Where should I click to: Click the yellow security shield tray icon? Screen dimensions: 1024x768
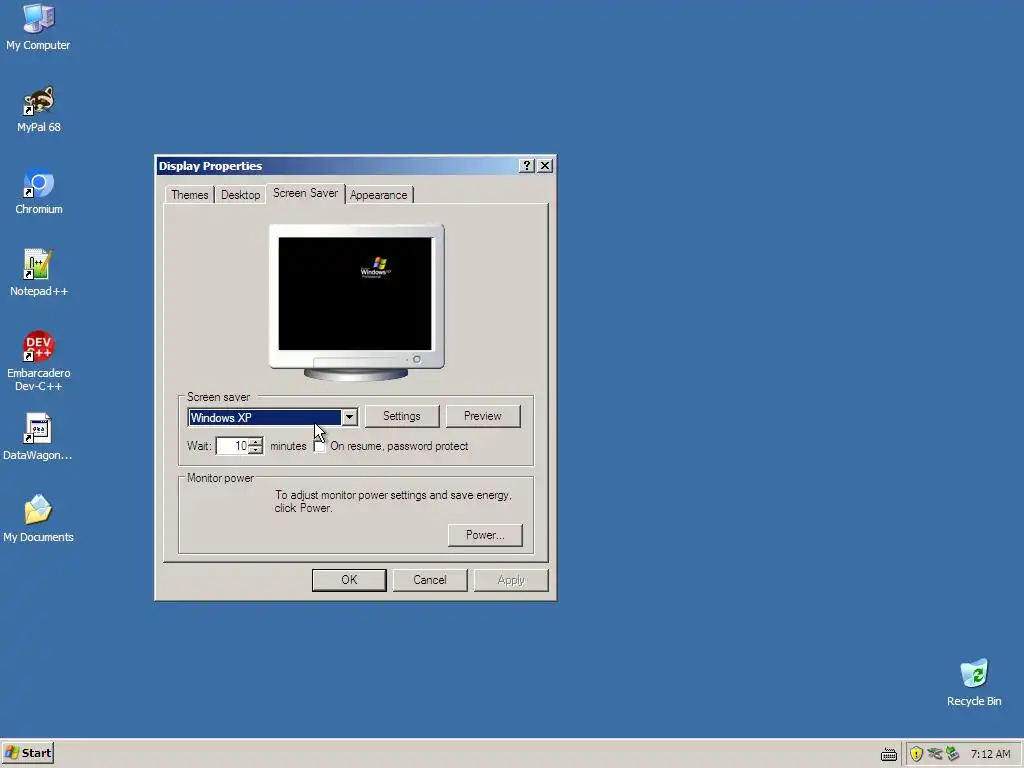pos(916,754)
